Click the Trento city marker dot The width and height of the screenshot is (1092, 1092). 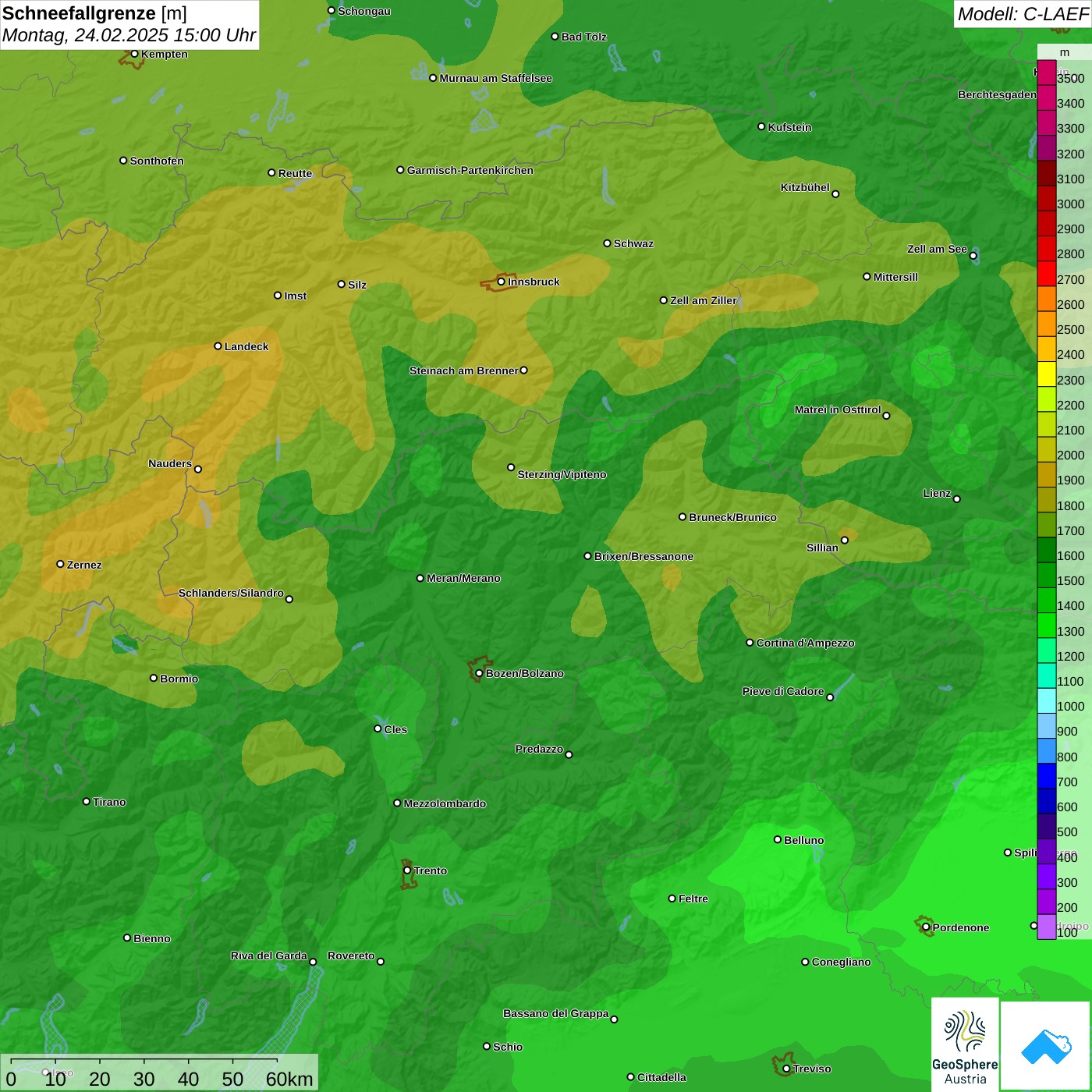pyautogui.click(x=407, y=870)
